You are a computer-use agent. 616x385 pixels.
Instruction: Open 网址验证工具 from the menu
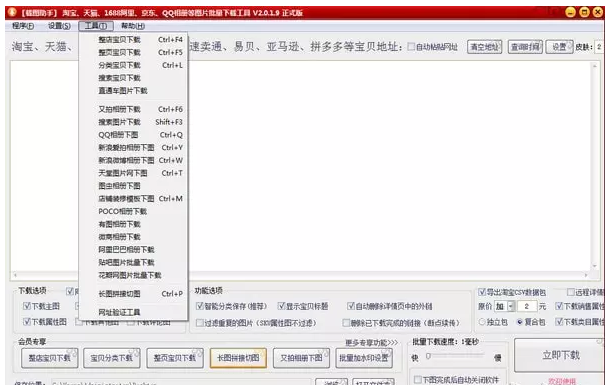pos(133,312)
